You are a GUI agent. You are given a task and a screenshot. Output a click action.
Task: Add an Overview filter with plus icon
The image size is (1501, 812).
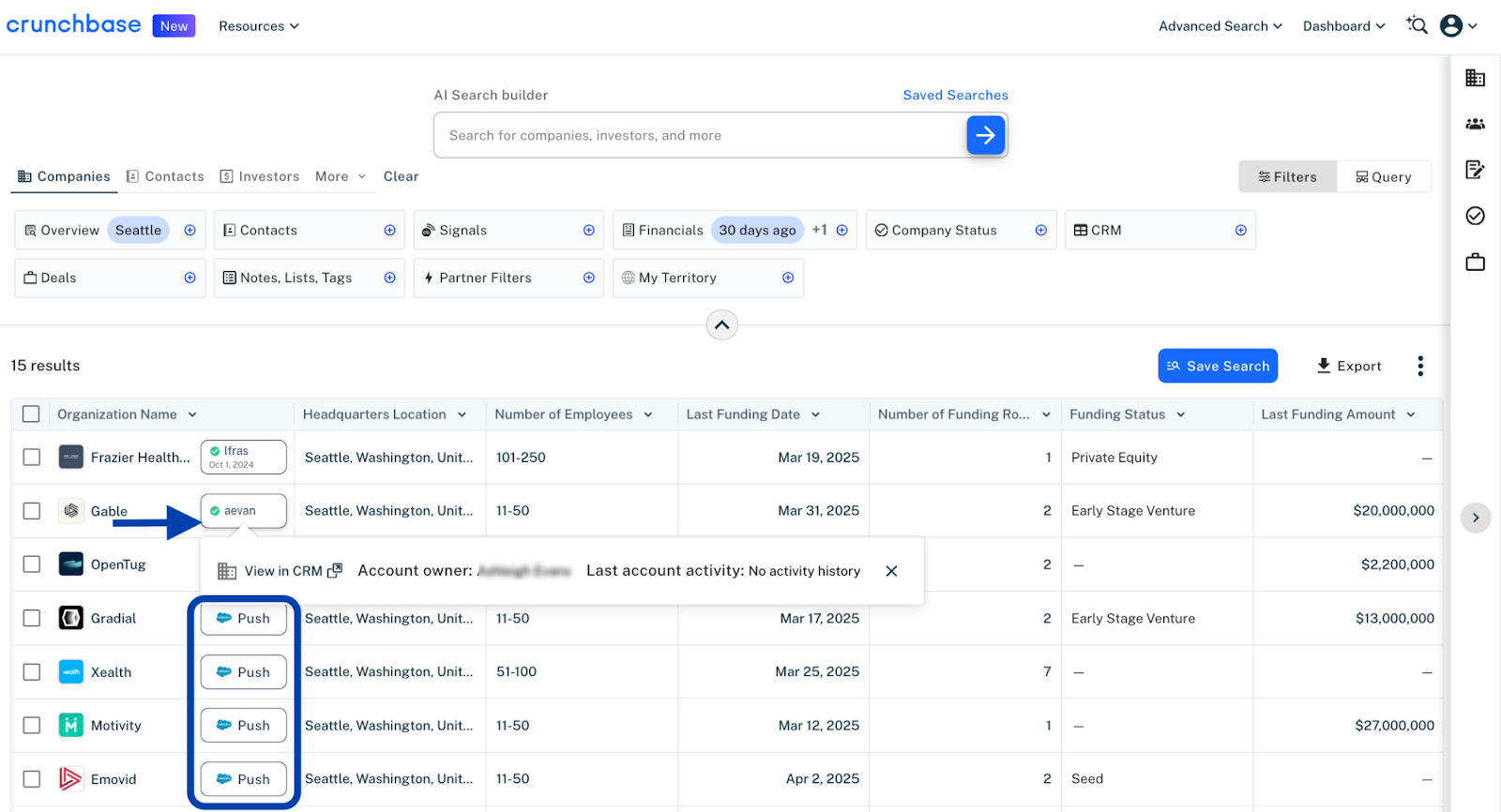pos(190,230)
